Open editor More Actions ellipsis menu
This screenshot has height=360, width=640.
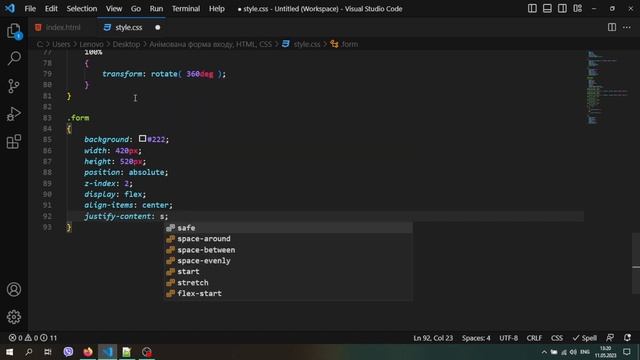pos(627,27)
